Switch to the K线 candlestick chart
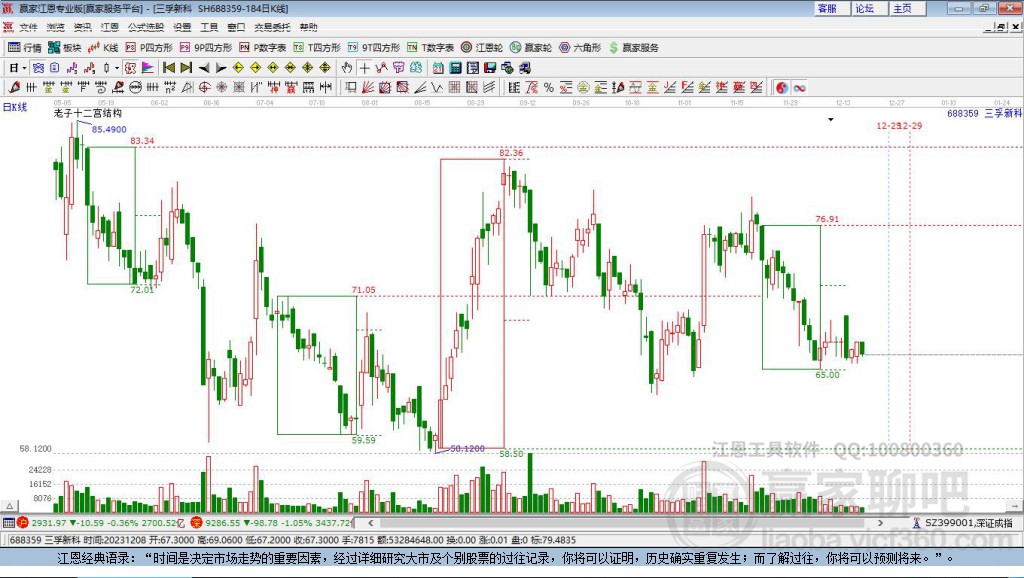The height and width of the screenshot is (578, 1024). tap(103, 47)
